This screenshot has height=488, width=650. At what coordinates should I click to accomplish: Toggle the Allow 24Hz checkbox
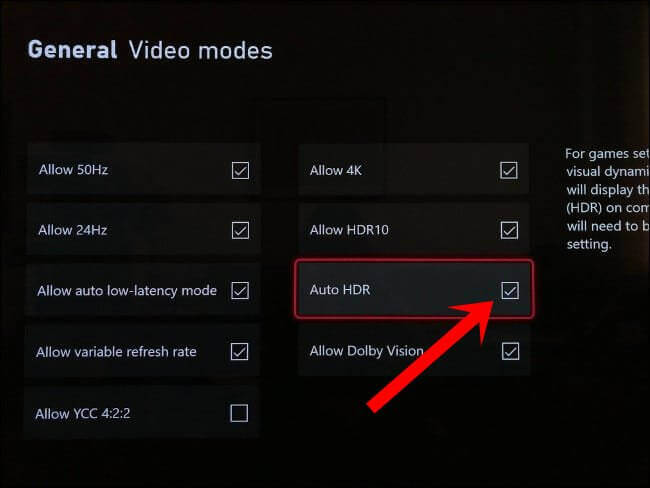240,230
